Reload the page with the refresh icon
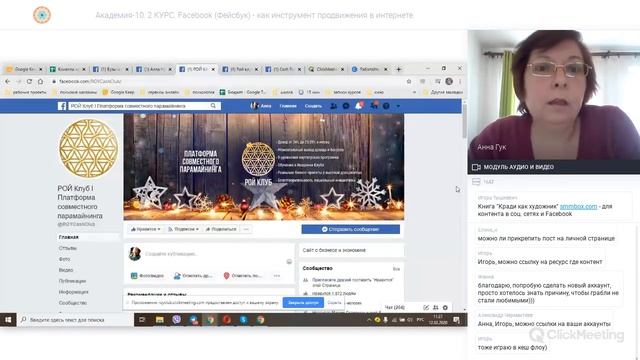The image size is (640, 360). (29, 81)
